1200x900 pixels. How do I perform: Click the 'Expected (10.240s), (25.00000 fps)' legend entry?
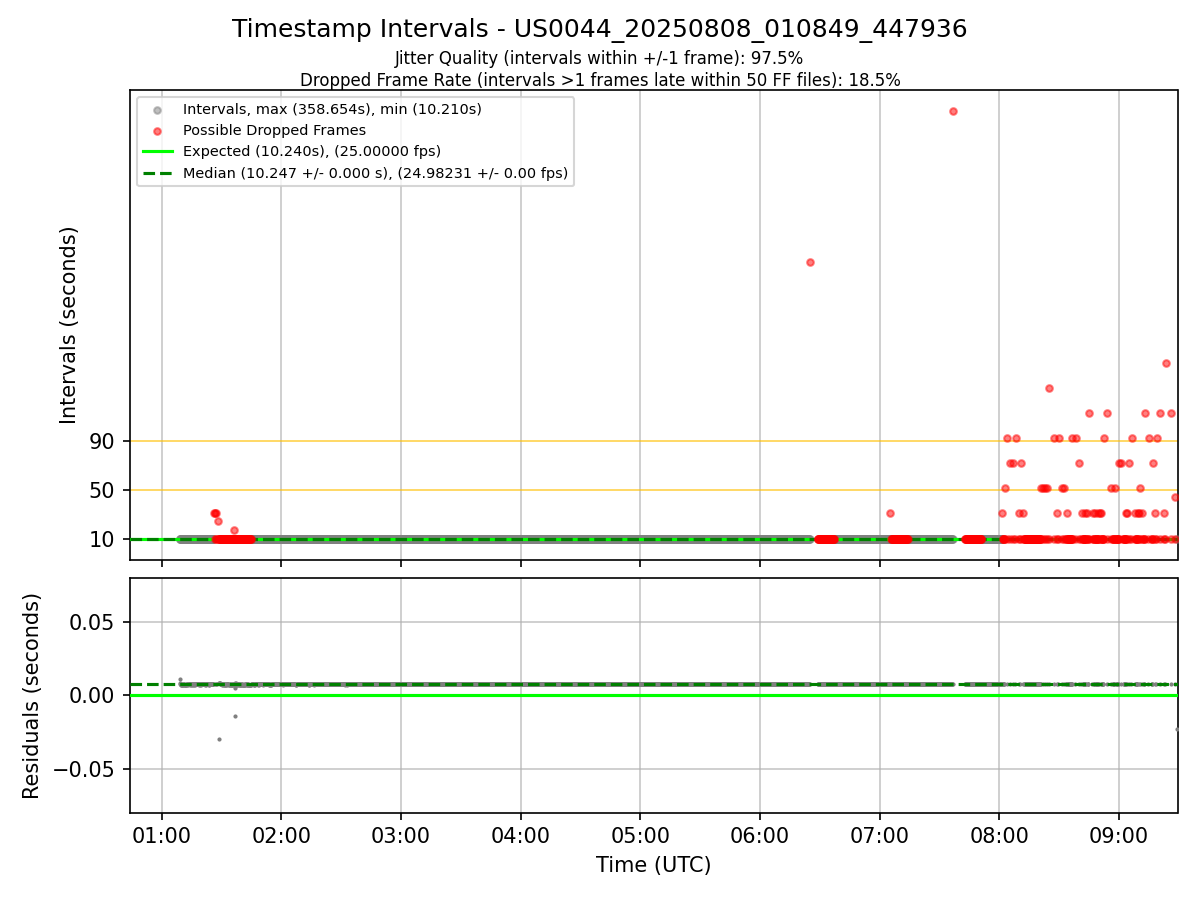(312, 151)
